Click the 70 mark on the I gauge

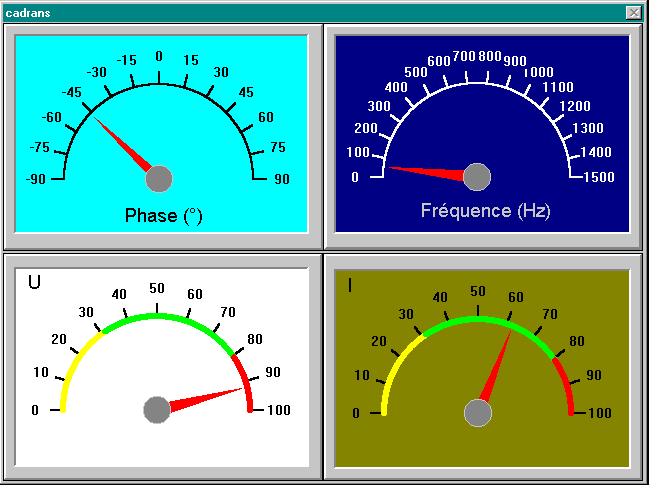pos(550,314)
